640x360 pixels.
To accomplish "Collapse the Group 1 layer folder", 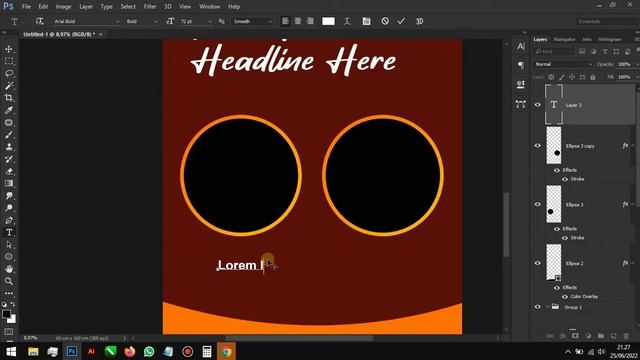I will point(548,307).
